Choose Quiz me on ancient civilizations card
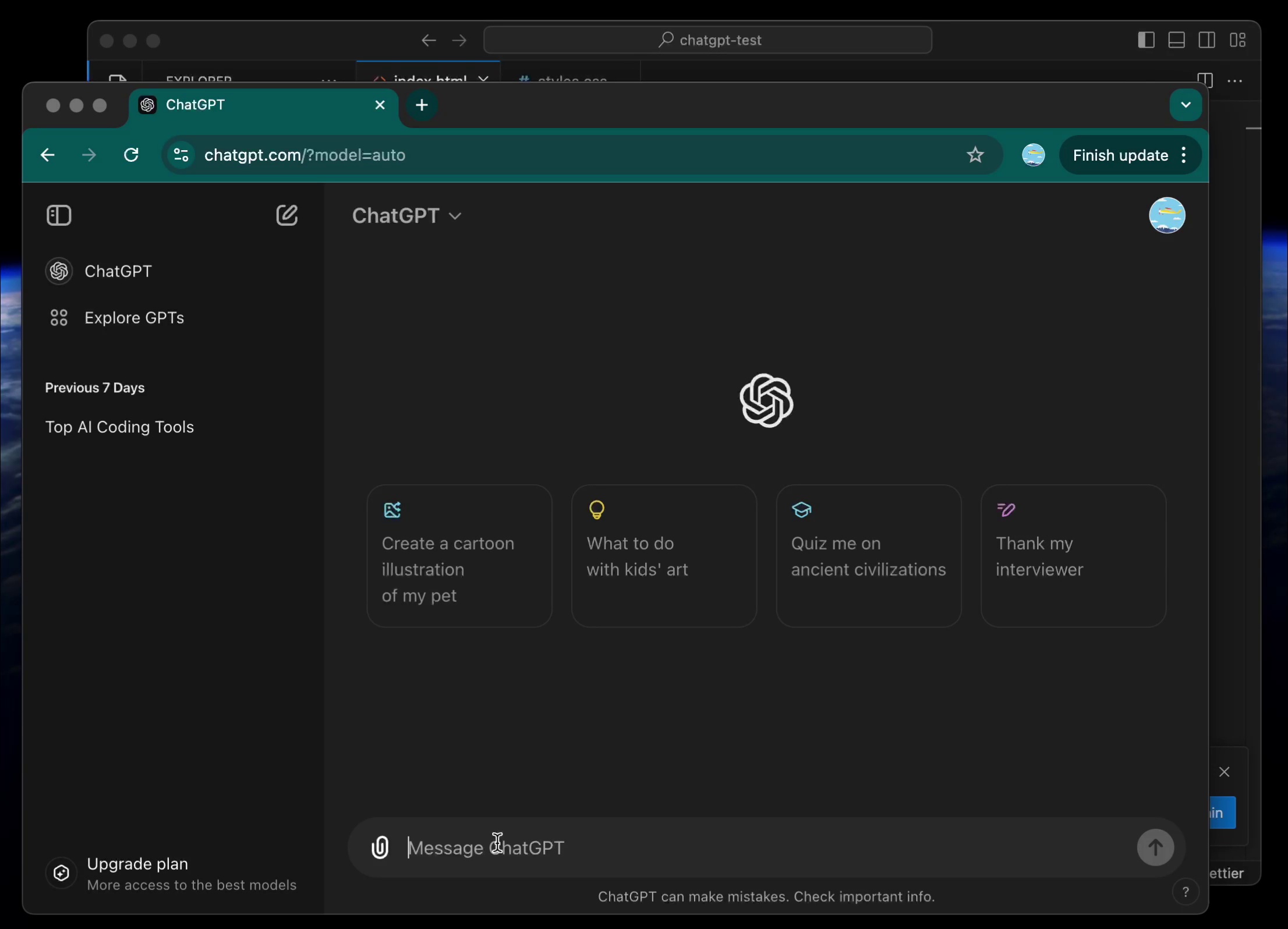Image resolution: width=1288 pixels, height=929 pixels. tap(868, 556)
